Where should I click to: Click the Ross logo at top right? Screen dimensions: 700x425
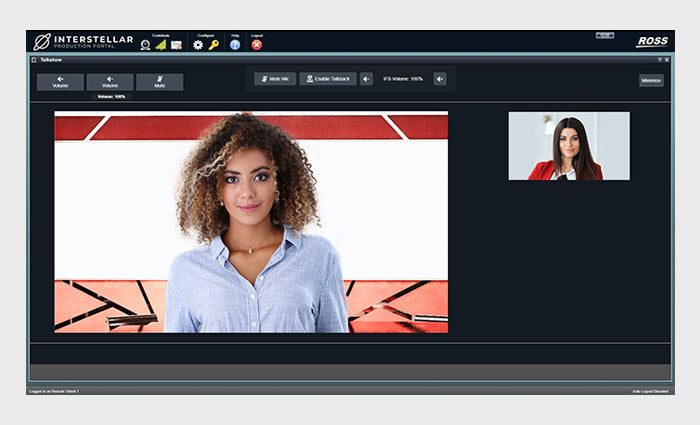click(x=651, y=42)
